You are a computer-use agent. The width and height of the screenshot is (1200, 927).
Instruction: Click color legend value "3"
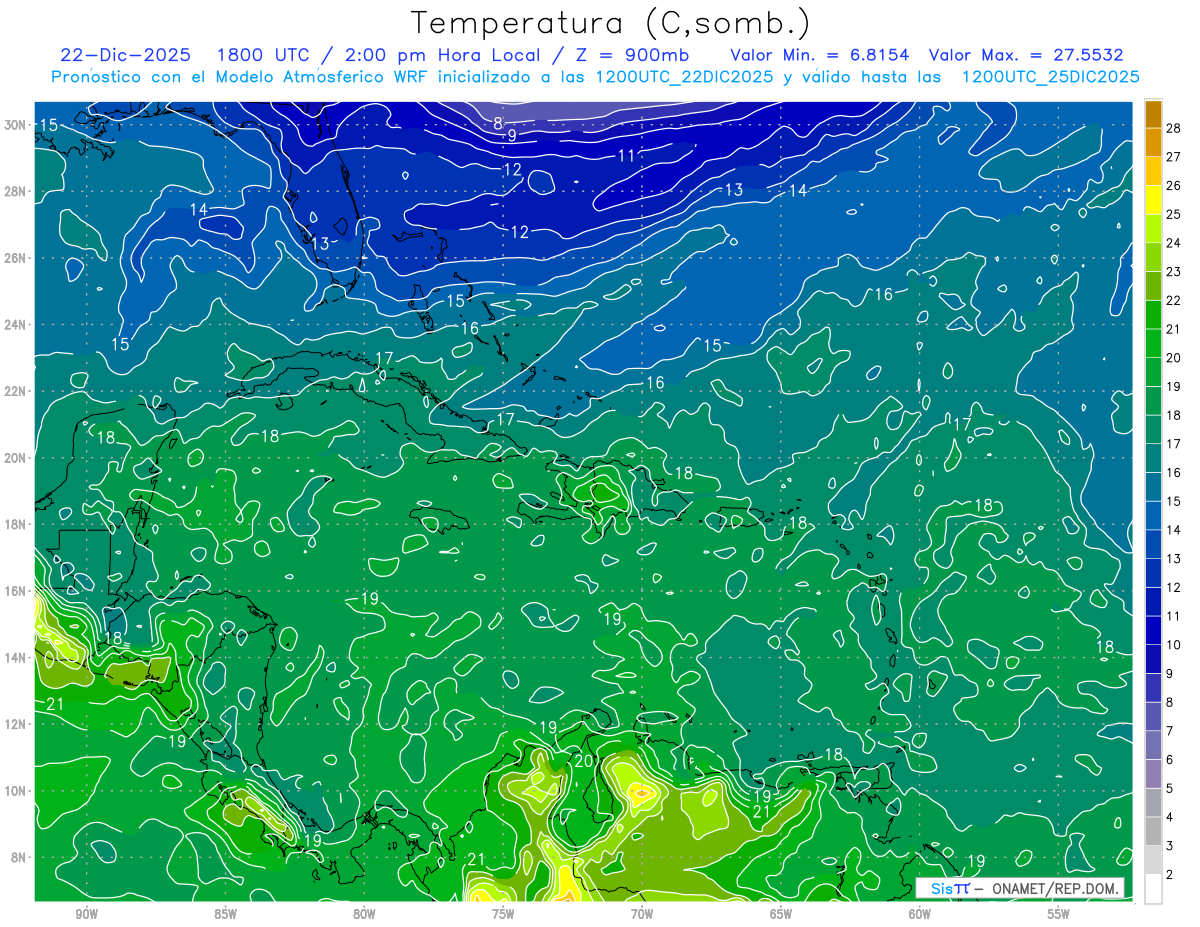(1170, 846)
